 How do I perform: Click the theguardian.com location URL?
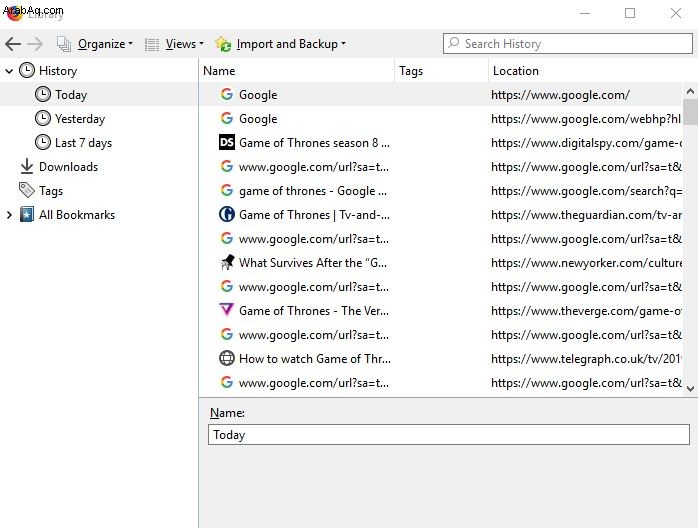(586, 215)
